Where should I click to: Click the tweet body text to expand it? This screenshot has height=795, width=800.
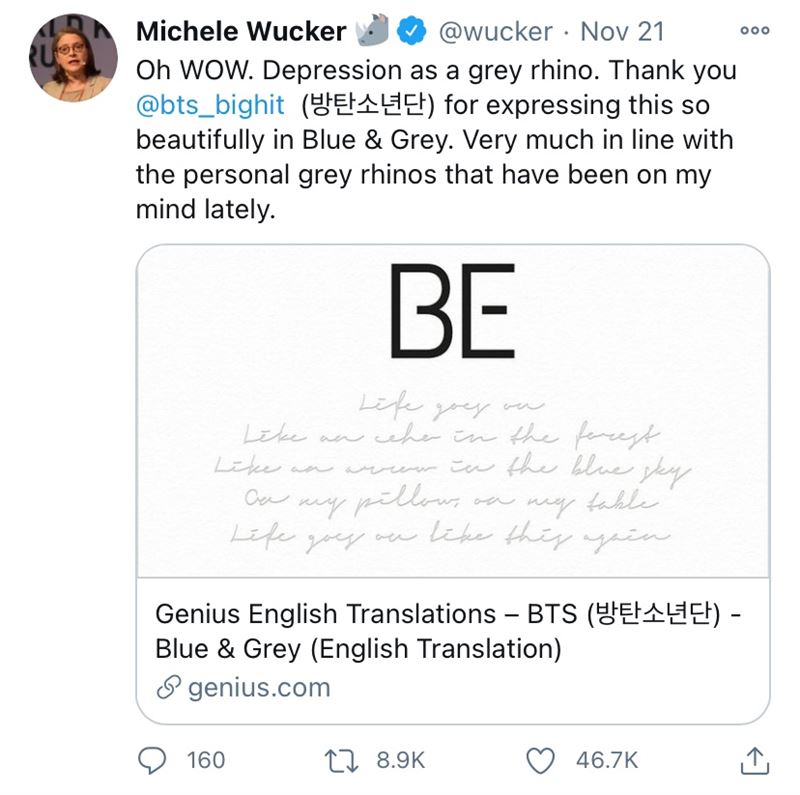point(436,140)
